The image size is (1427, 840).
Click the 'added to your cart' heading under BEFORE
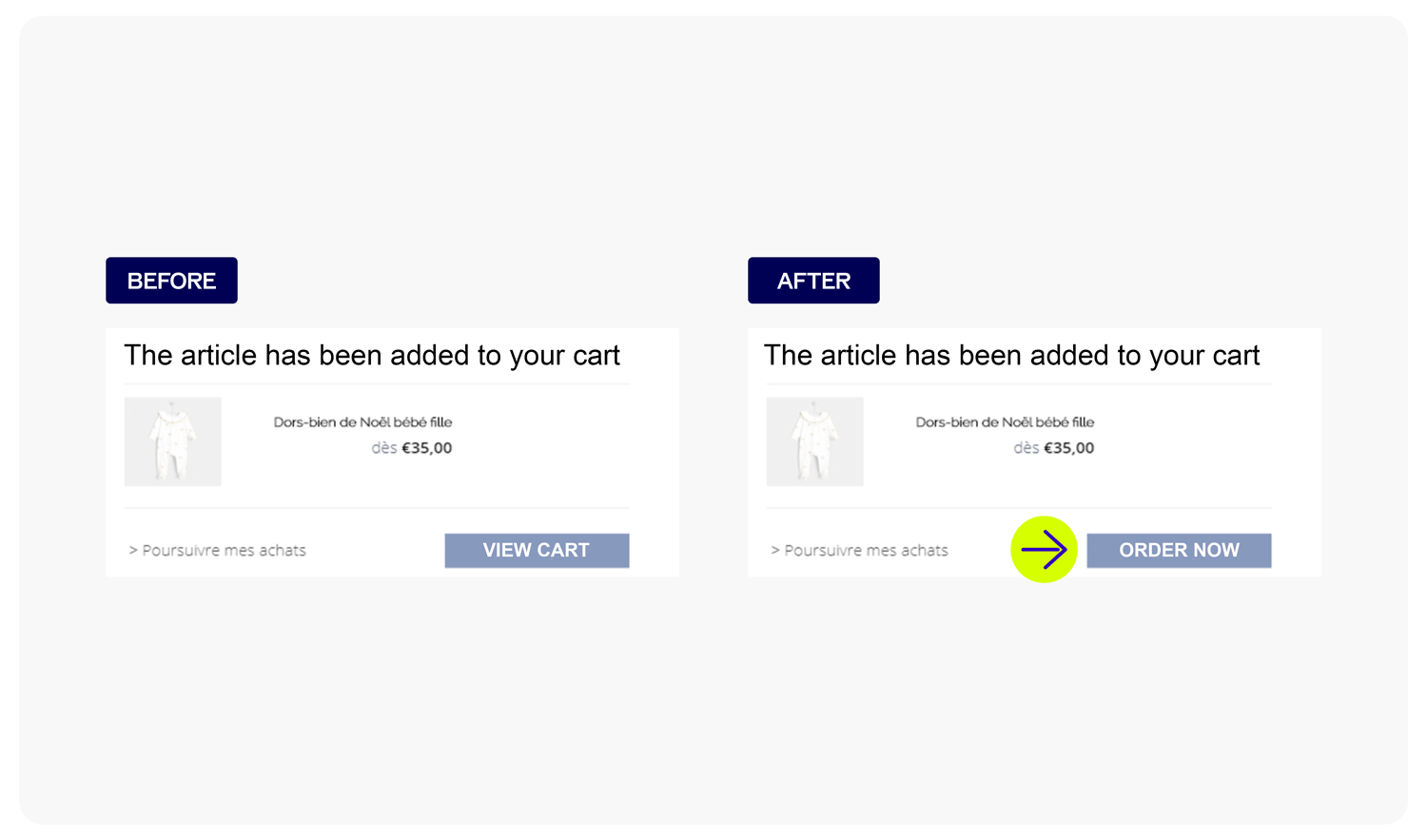372,356
